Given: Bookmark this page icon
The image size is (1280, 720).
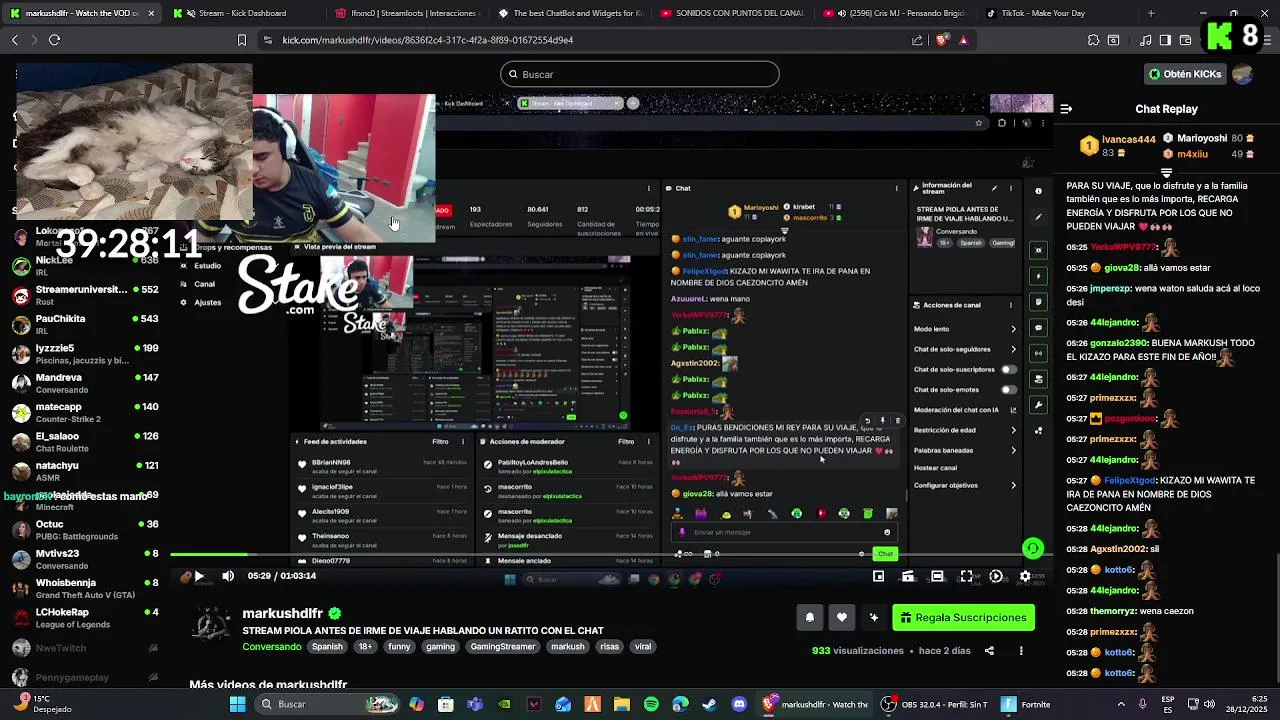Looking at the screenshot, I should click(x=241, y=40).
